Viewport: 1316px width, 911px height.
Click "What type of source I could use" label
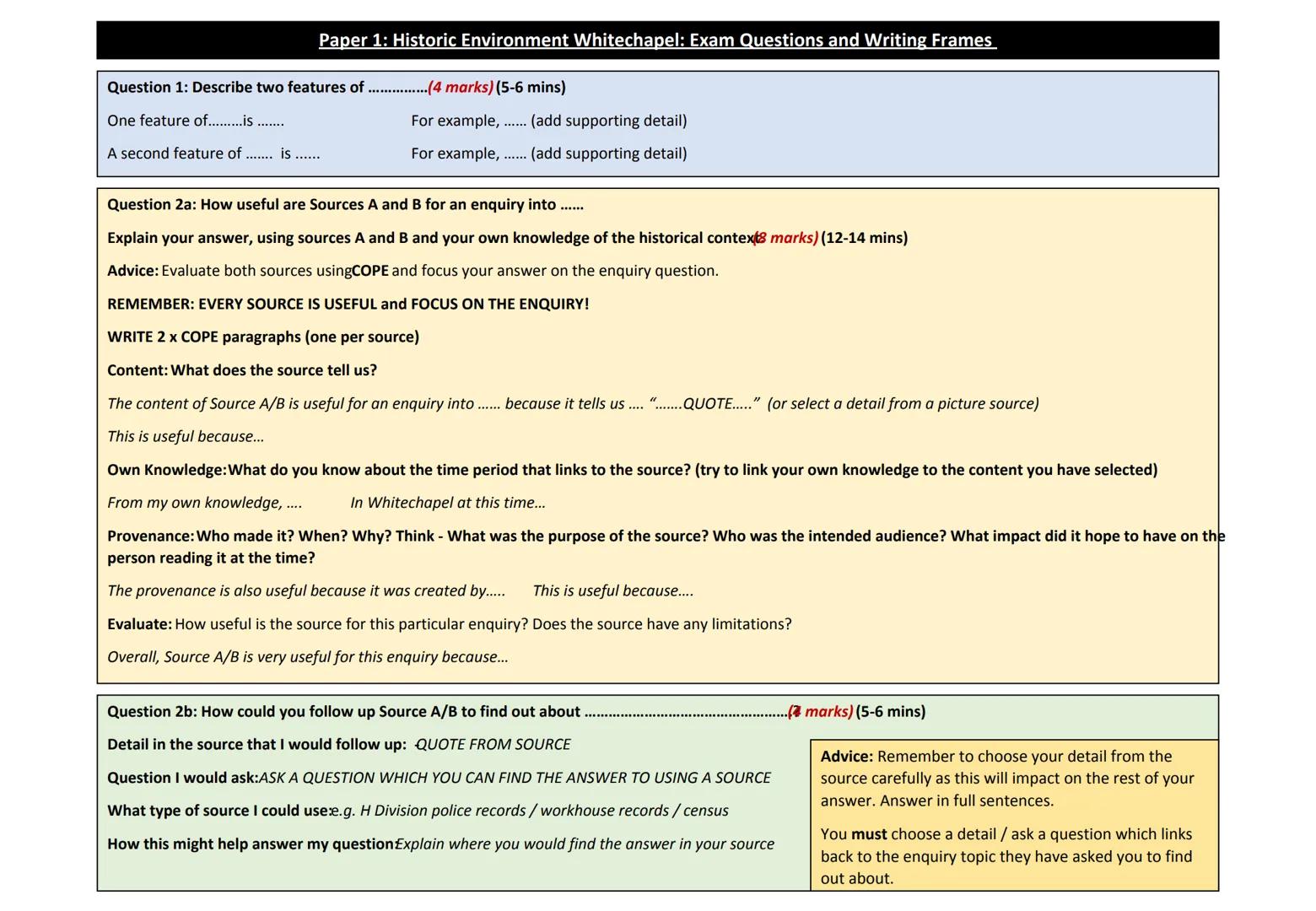tap(218, 811)
